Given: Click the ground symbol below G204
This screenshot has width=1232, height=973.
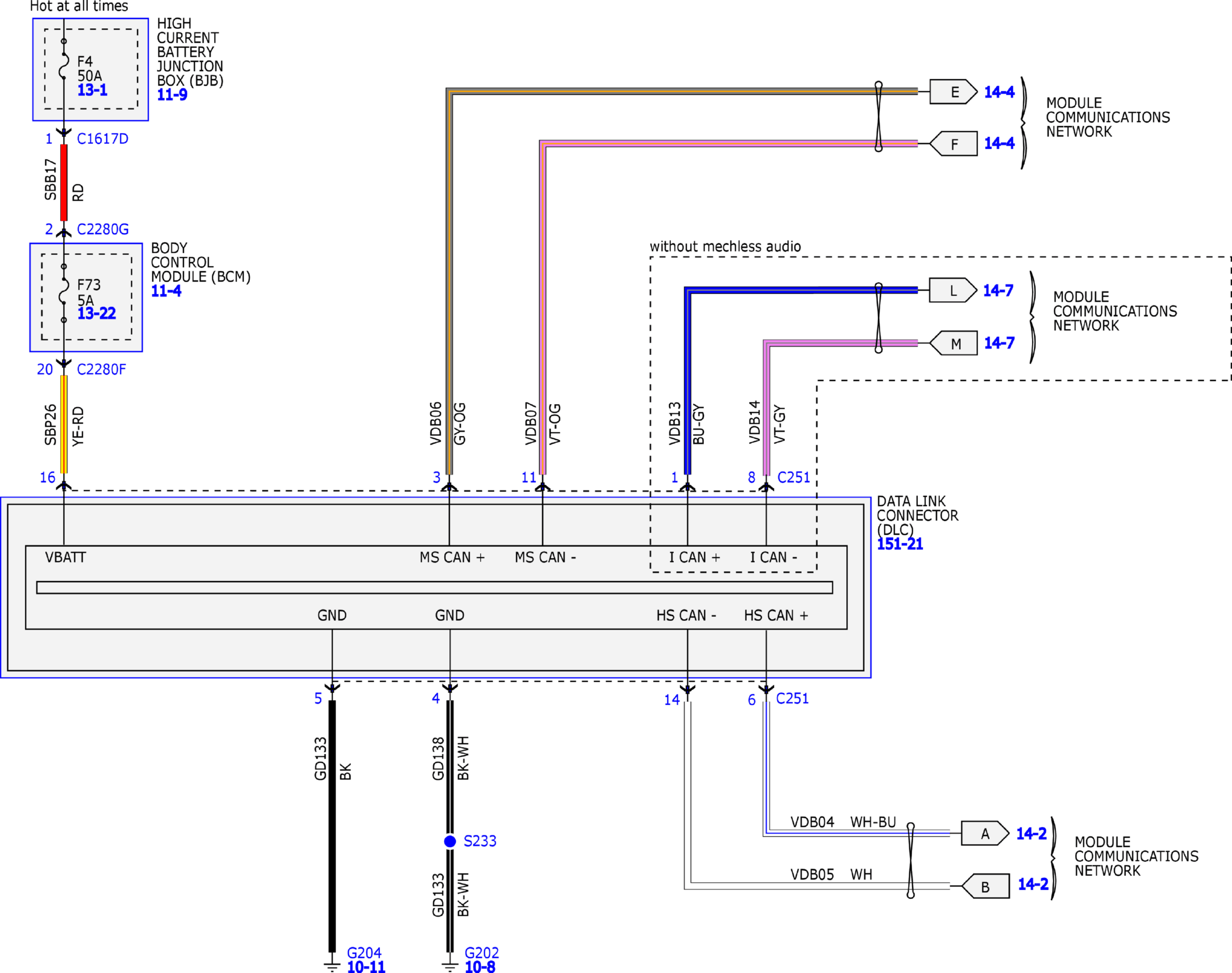Looking at the screenshot, I should click(x=332, y=967).
